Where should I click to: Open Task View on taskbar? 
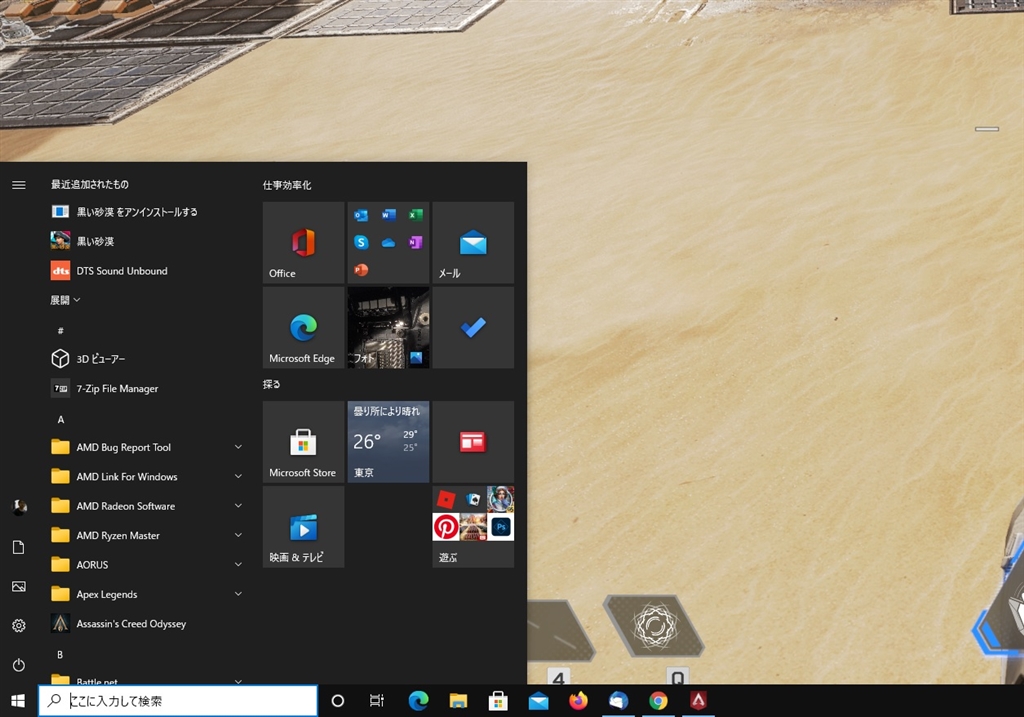(377, 701)
